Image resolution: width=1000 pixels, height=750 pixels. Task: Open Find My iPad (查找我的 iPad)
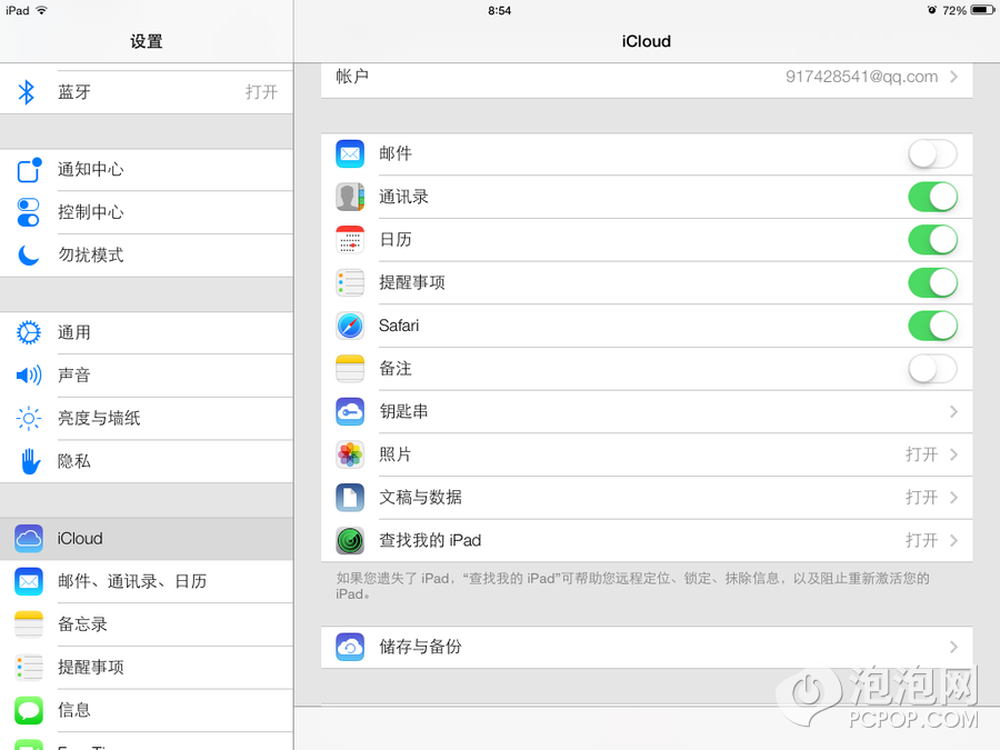[647, 541]
